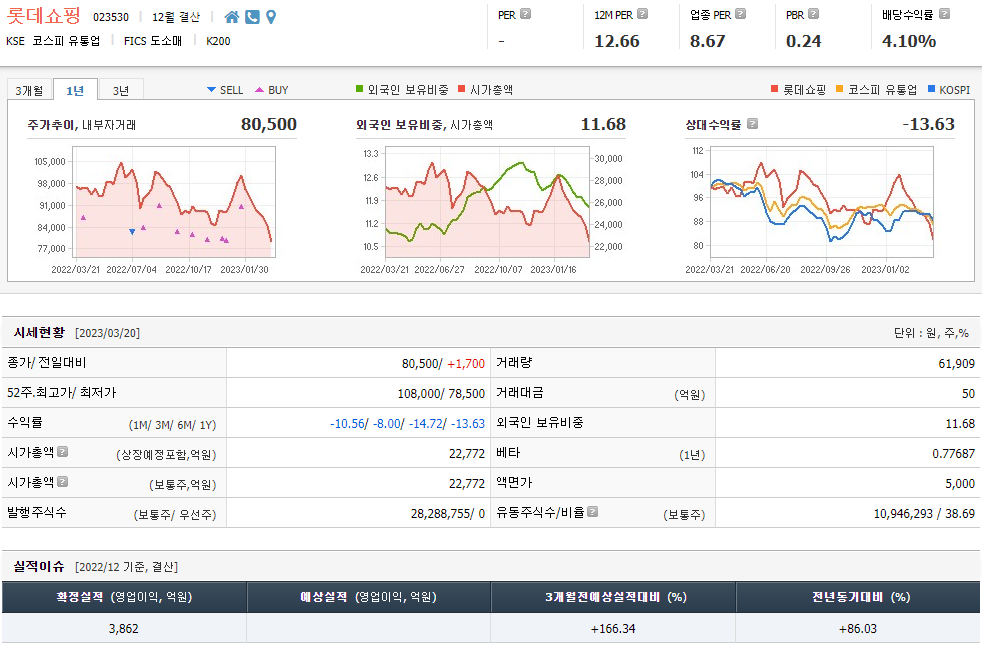Open the company homepage house icon
This screenshot has height=650, width=982.
pos(232,17)
